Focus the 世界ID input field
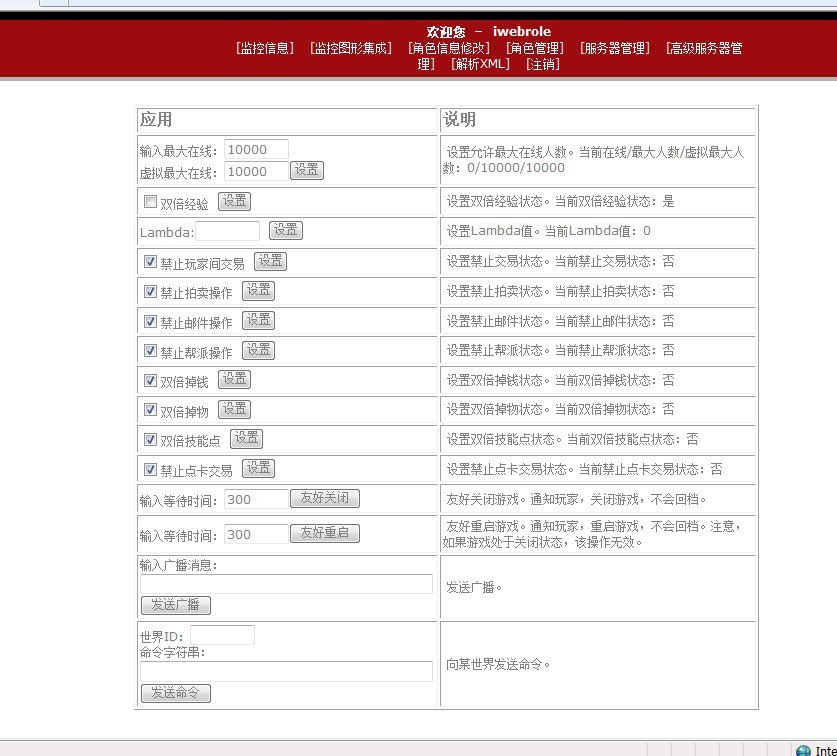837x756 pixels. tap(222, 635)
